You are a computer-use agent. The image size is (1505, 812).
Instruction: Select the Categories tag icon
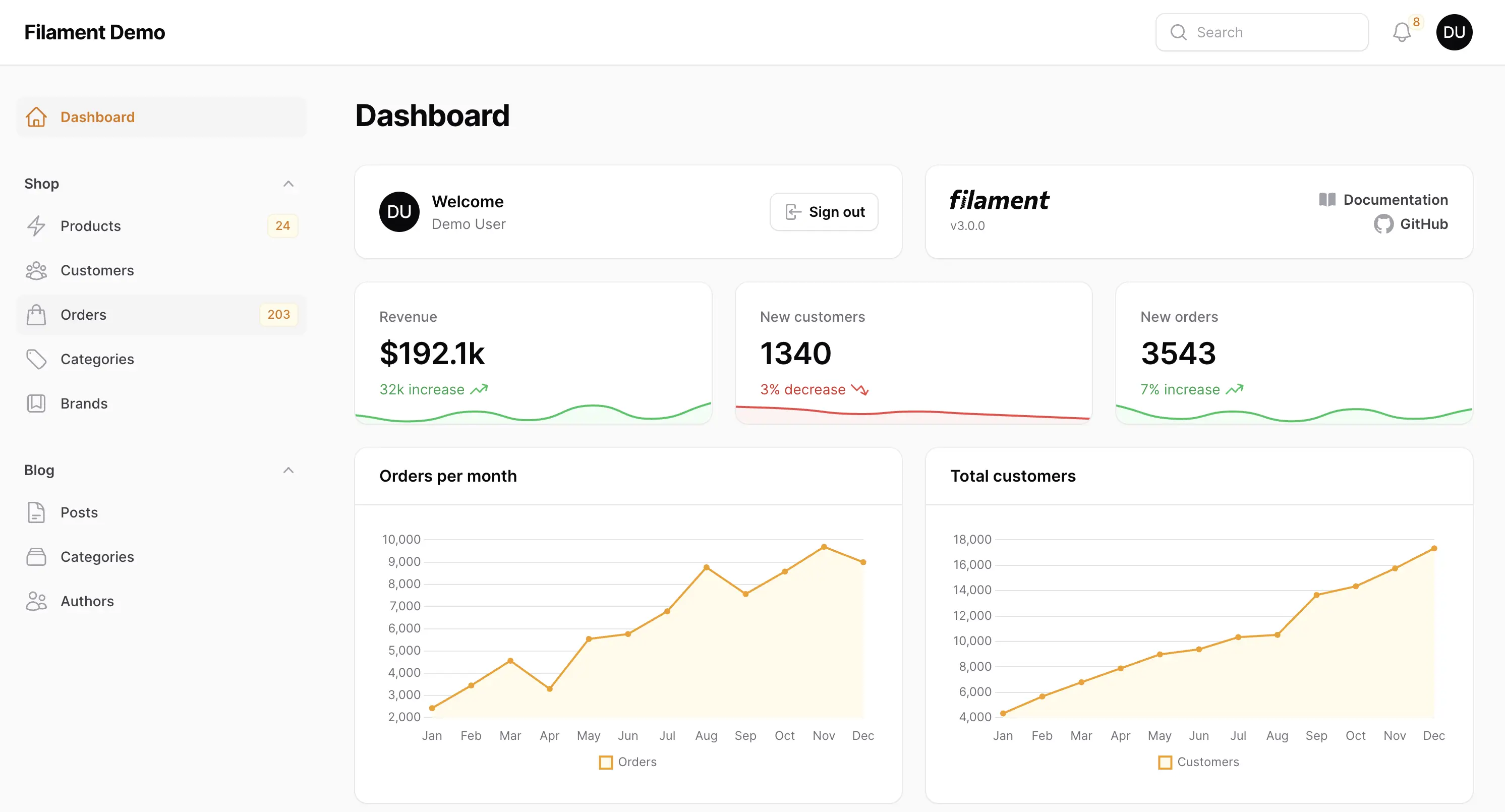point(36,359)
